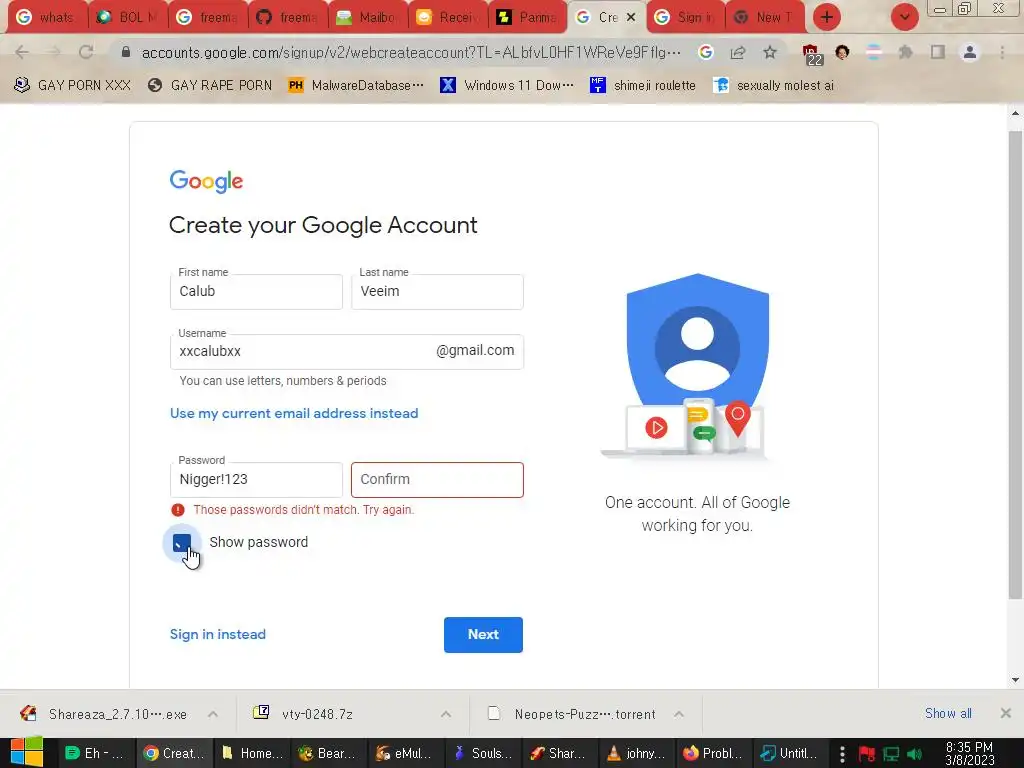This screenshot has height=768, width=1024.
Task: Open johny... VLC taskbar item
Action: 635,753
